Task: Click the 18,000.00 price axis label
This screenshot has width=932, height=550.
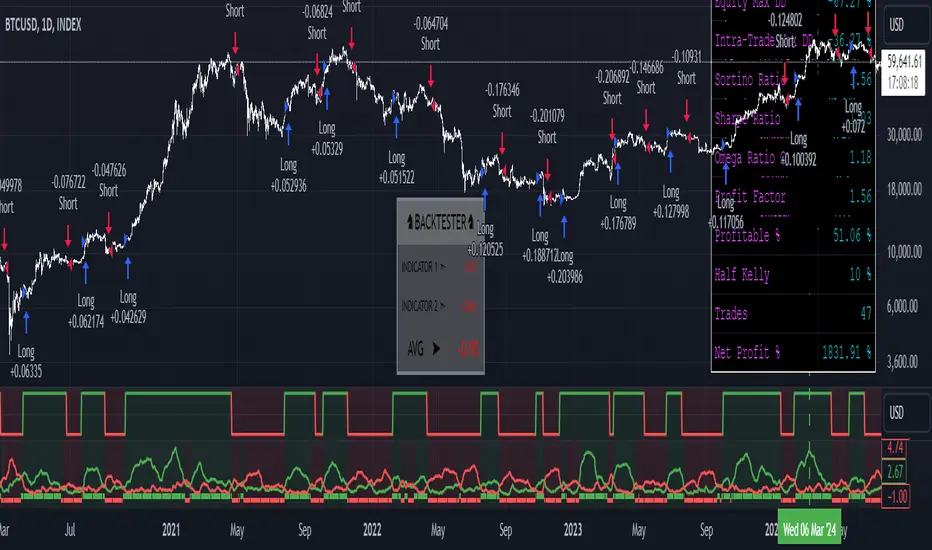Action: tap(904, 190)
